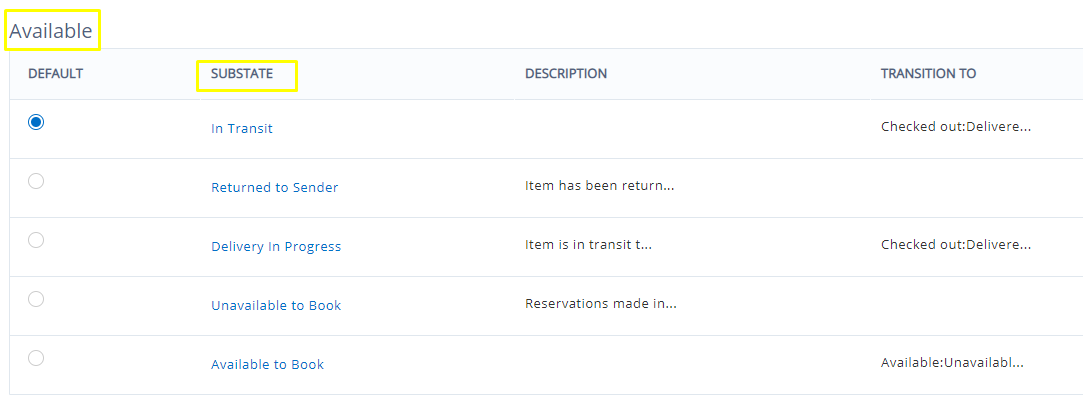Screen dimensions: 1083x402
Task: Click the Description column header
Action: tap(566, 74)
